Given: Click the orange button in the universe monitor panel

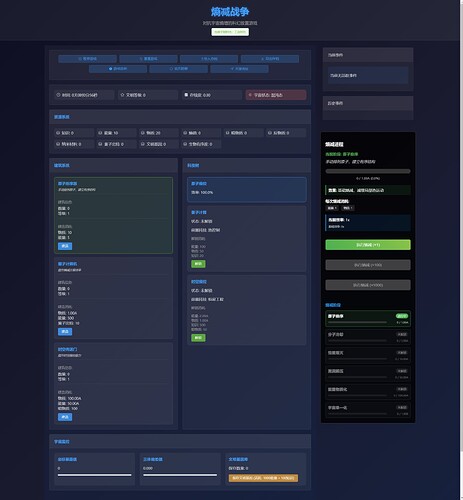Looking at the screenshot, I should click(x=263, y=478).
